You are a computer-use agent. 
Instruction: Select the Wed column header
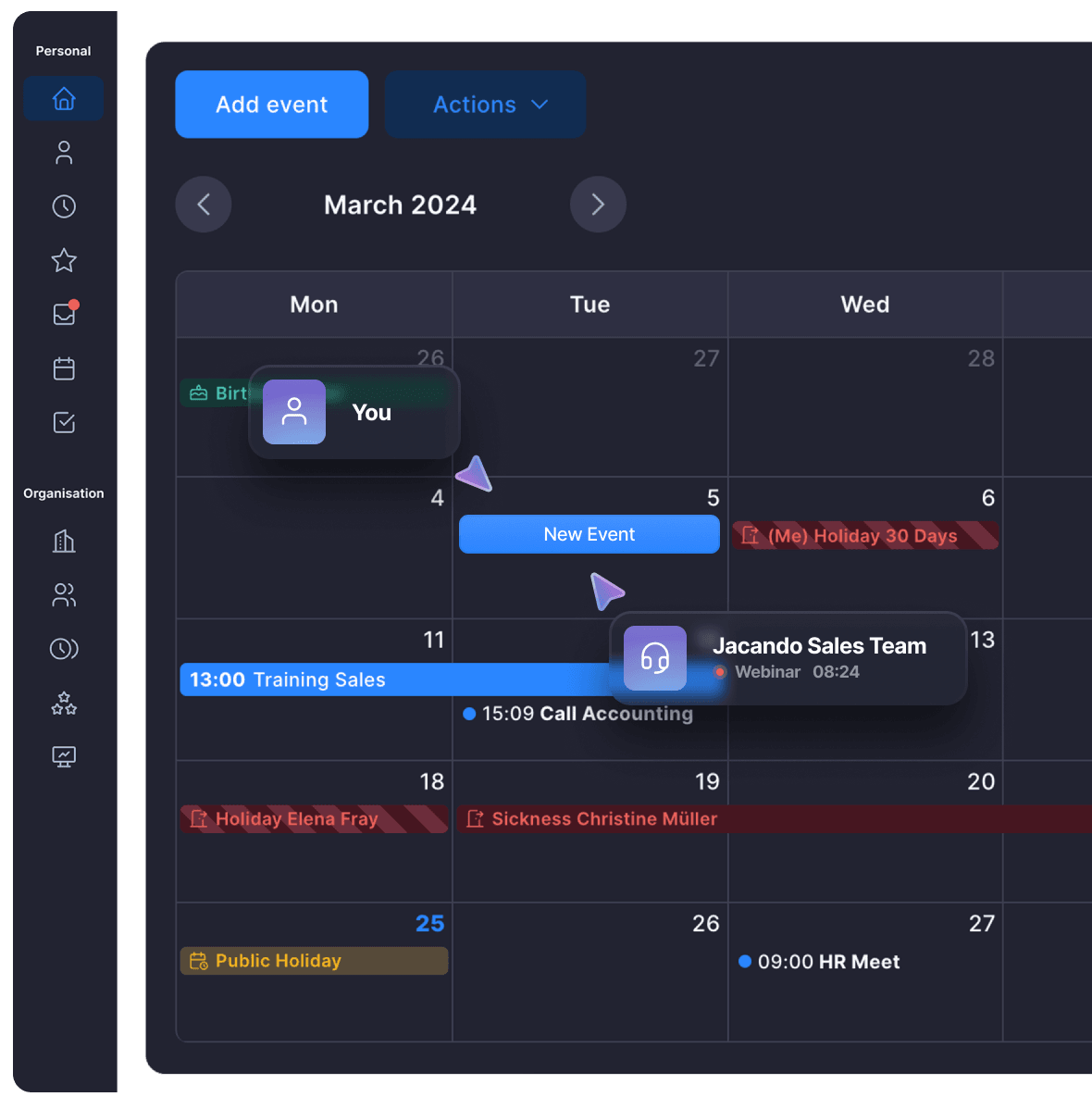(864, 304)
